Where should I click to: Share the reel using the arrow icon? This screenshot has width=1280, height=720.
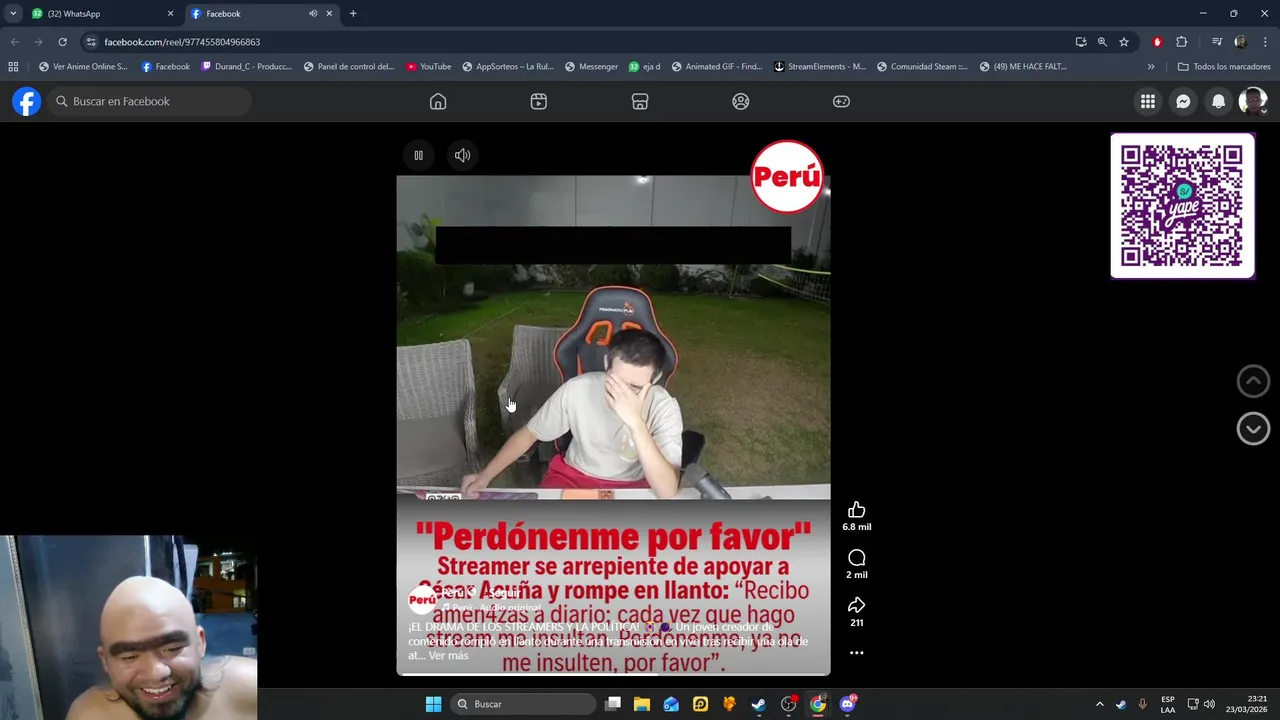point(856,605)
